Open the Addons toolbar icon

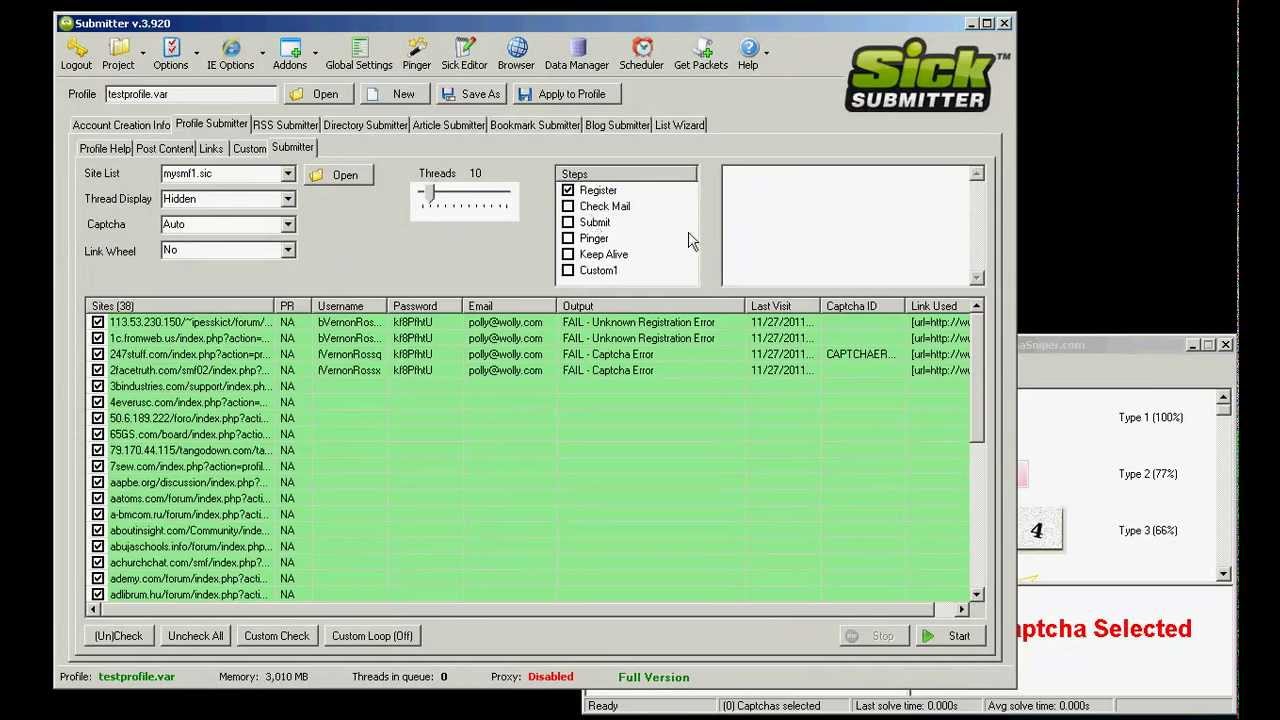[290, 54]
